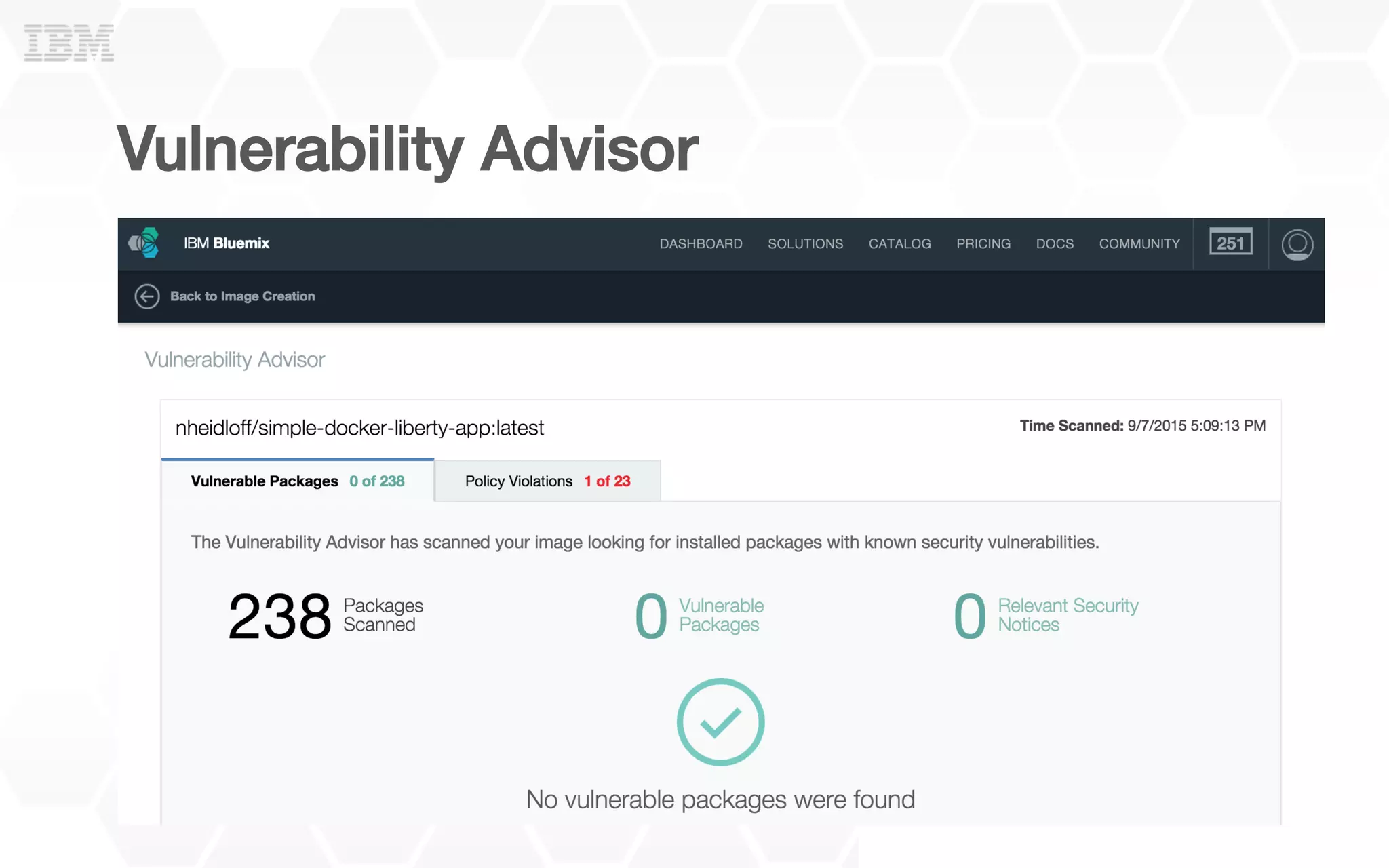The height and width of the screenshot is (868, 1389).
Task: Click the 251 trial days counter box
Action: tap(1230, 242)
